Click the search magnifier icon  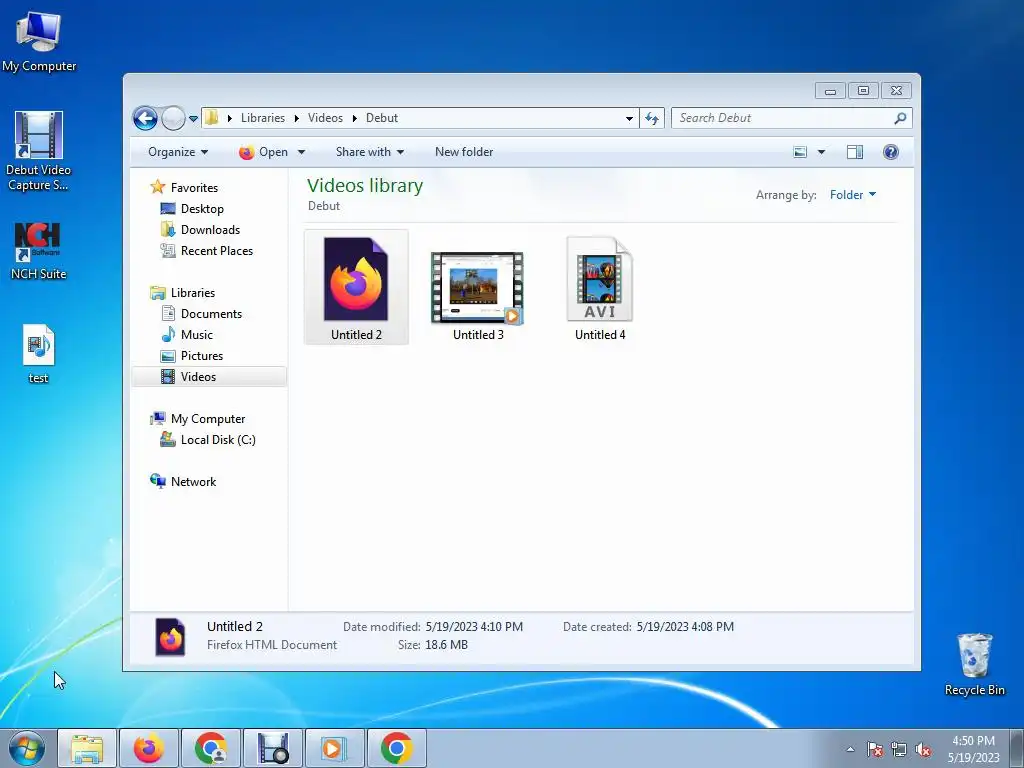pos(900,118)
